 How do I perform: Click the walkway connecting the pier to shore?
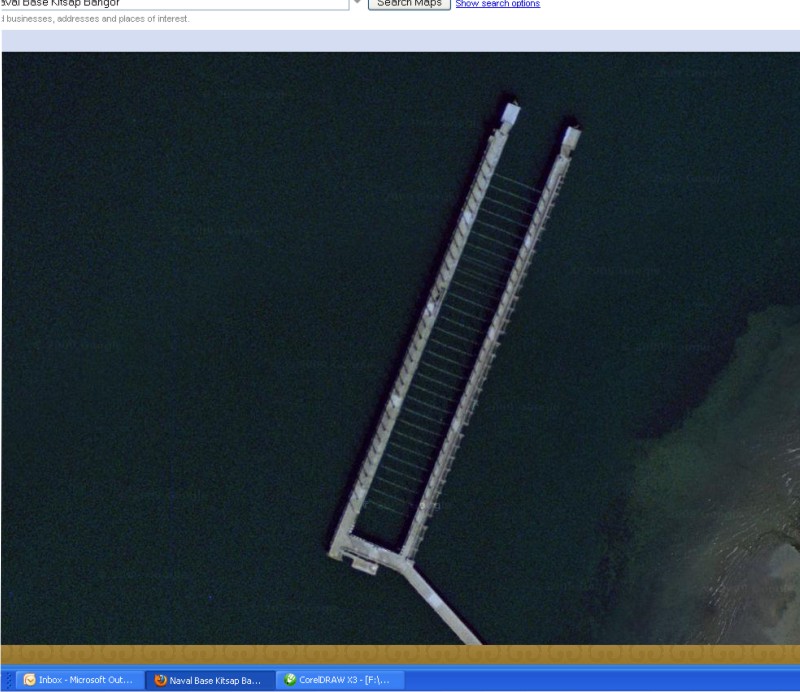(445, 604)
